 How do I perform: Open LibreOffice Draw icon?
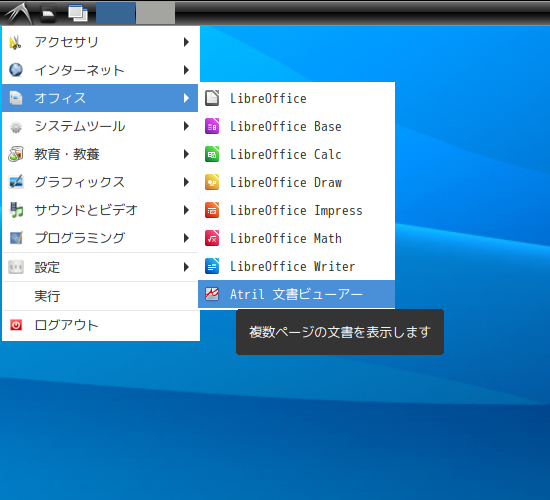click(x=212, y=182)
